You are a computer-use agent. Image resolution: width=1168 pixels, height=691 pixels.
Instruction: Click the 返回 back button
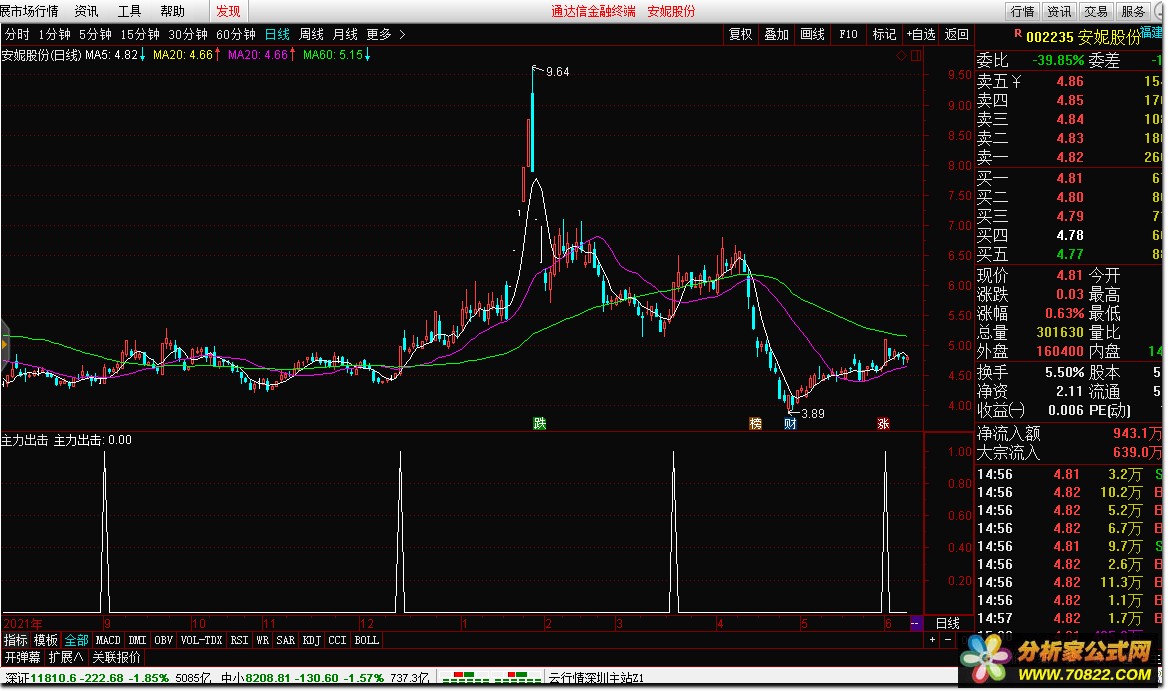coord(956,34)
